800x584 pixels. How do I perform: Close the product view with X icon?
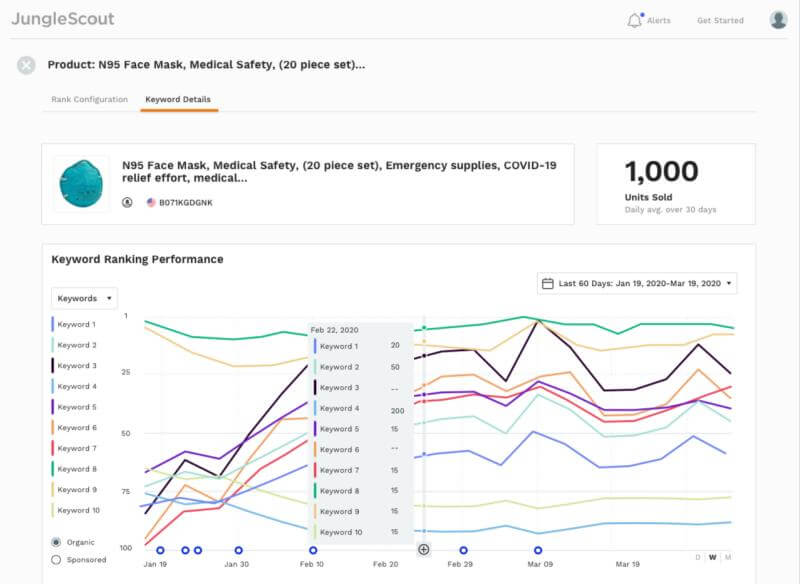pyautogui.click(x=27, y=65)
